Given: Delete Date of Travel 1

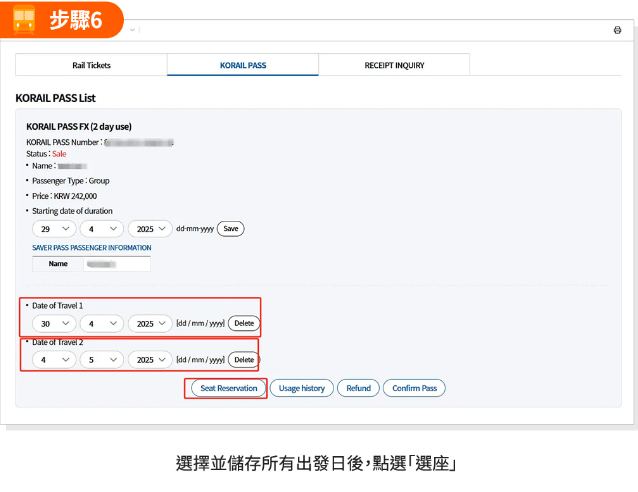Looking at the screenshot, I should click(x=244, y=323).
